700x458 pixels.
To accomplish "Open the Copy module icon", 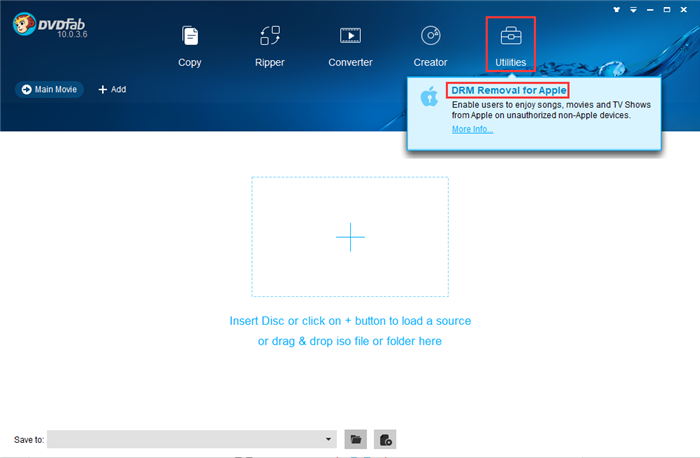I will click(x=190, y=36).
